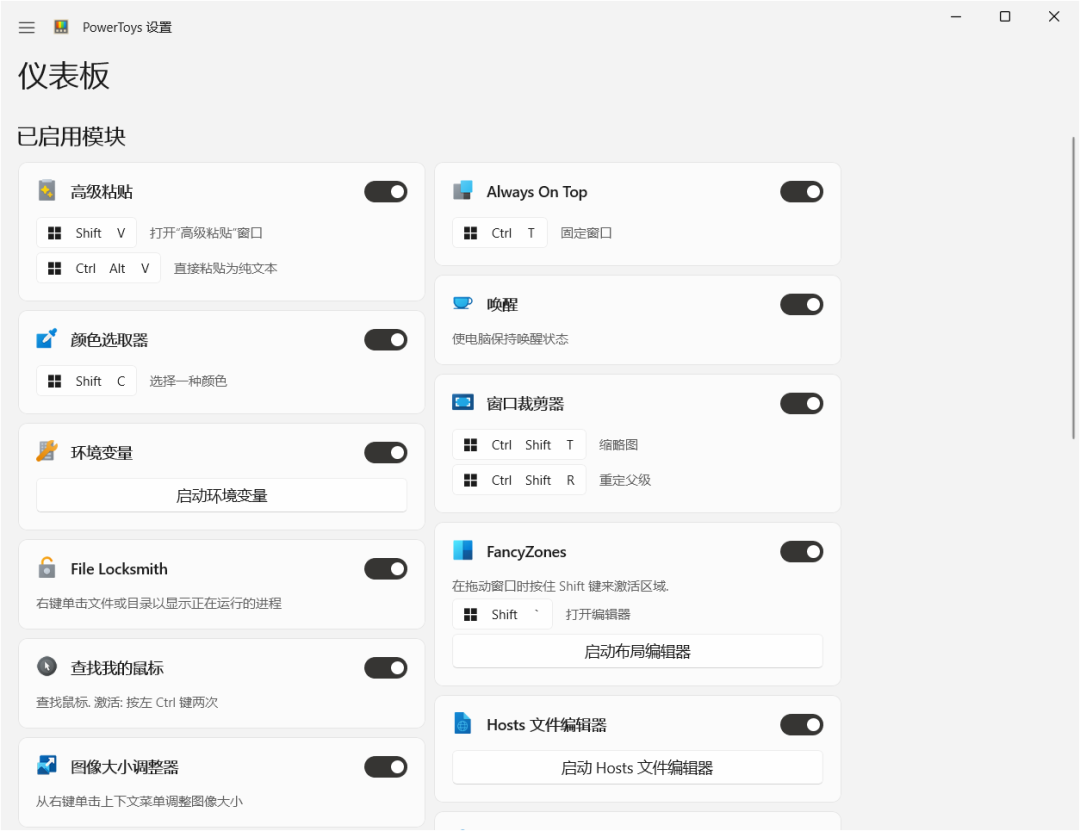Click Windows key icon in Ctrl T shortcut
Screen dimensions: 1080x831
[x=470, y=233]
